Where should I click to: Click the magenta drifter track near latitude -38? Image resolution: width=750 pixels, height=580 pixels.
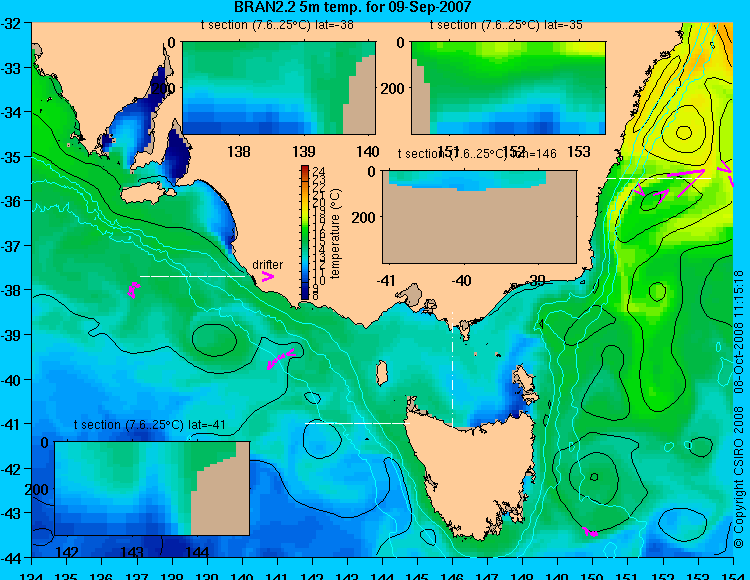134,289
